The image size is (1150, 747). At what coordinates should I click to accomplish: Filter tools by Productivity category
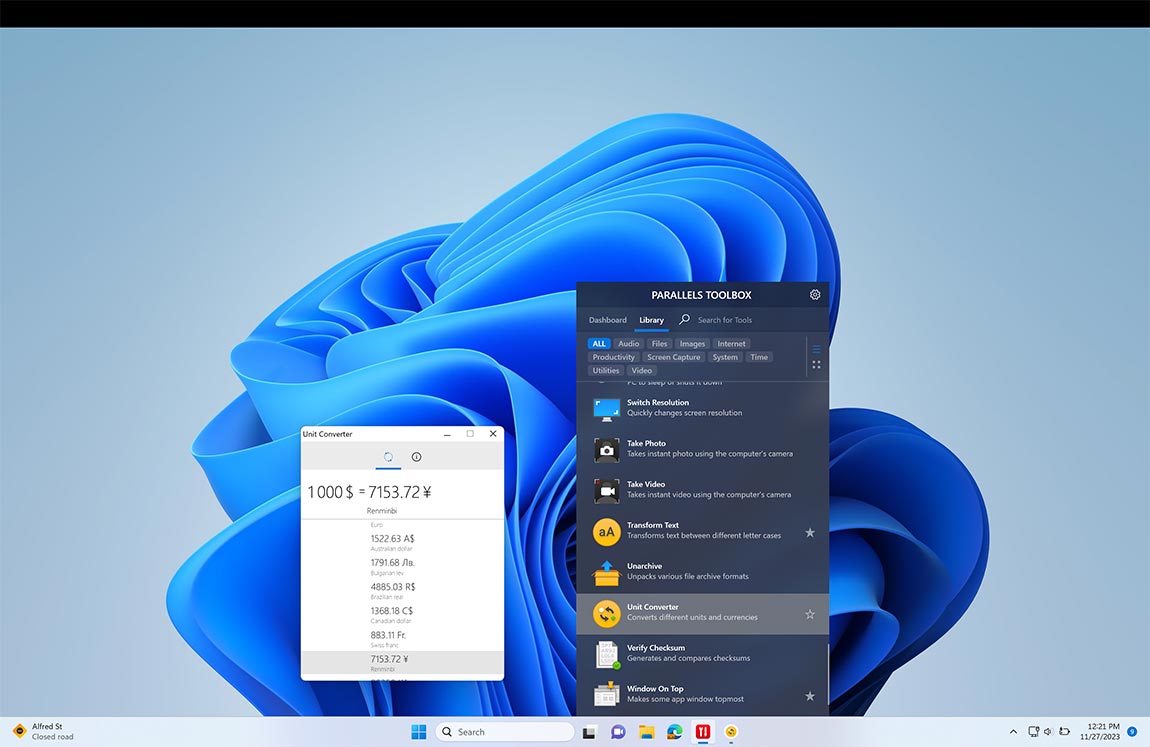[x=613, y=357]
